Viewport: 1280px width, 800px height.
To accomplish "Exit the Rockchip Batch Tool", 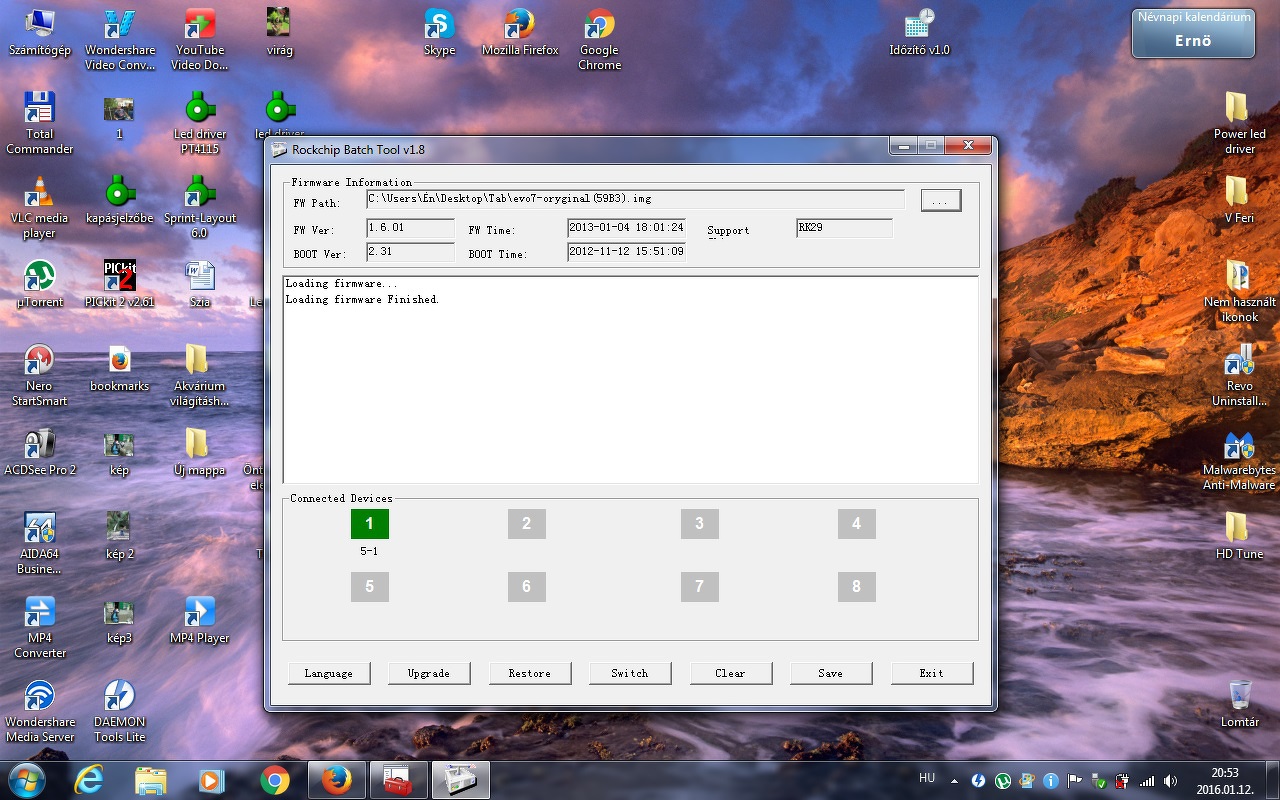I will [932, 673].
